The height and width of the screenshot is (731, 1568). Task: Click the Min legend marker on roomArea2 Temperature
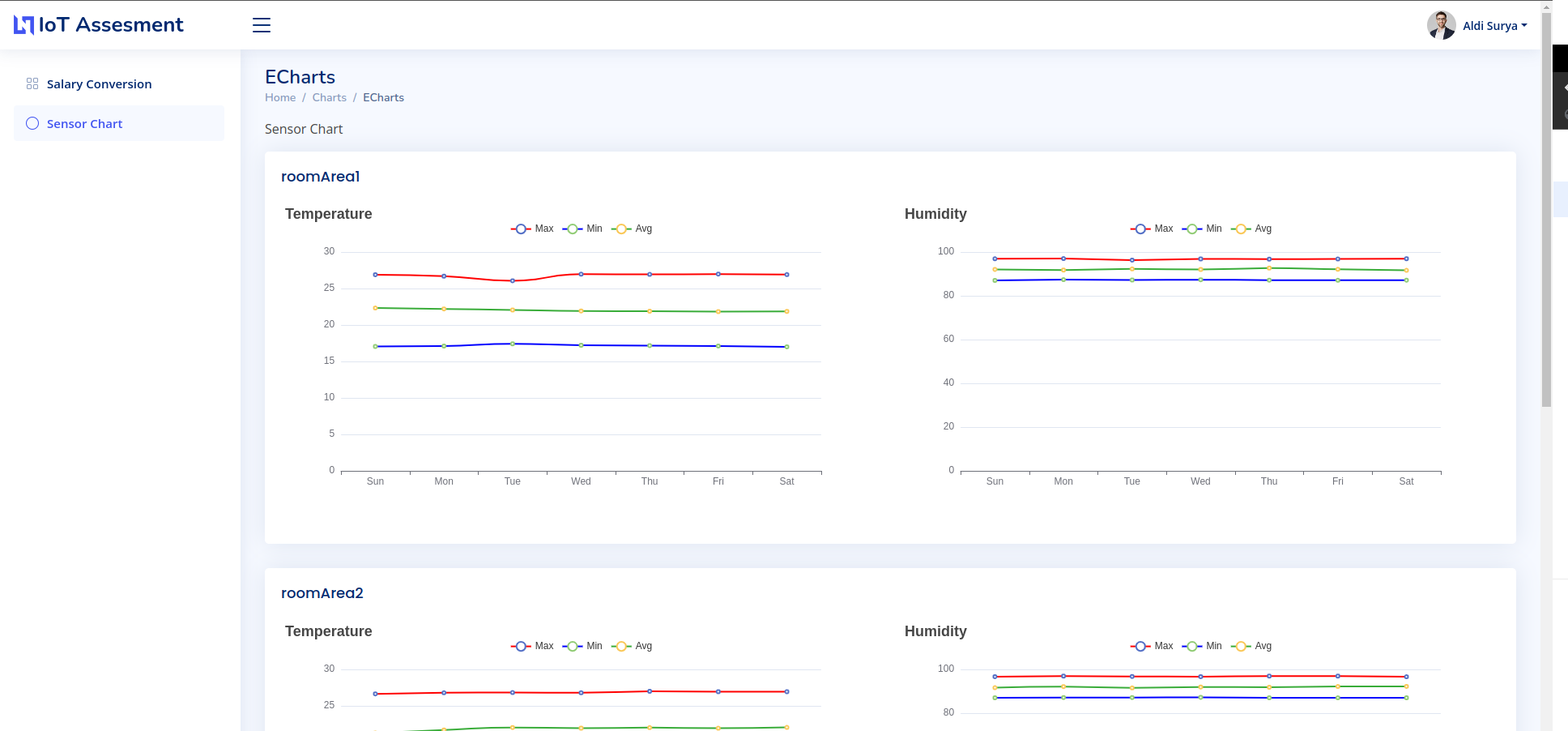[x=573, y=646]
